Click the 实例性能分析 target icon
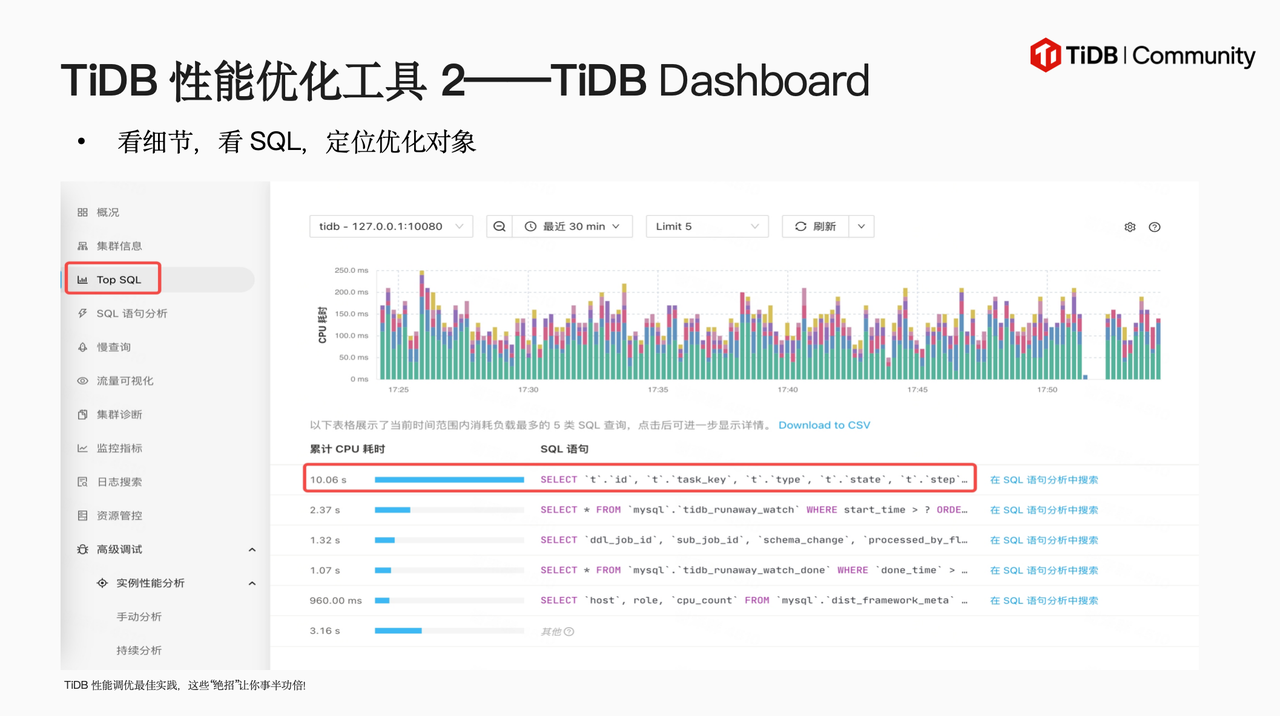Image resolution: width=1280 pixels, height=716 pixels. point(102,583)
